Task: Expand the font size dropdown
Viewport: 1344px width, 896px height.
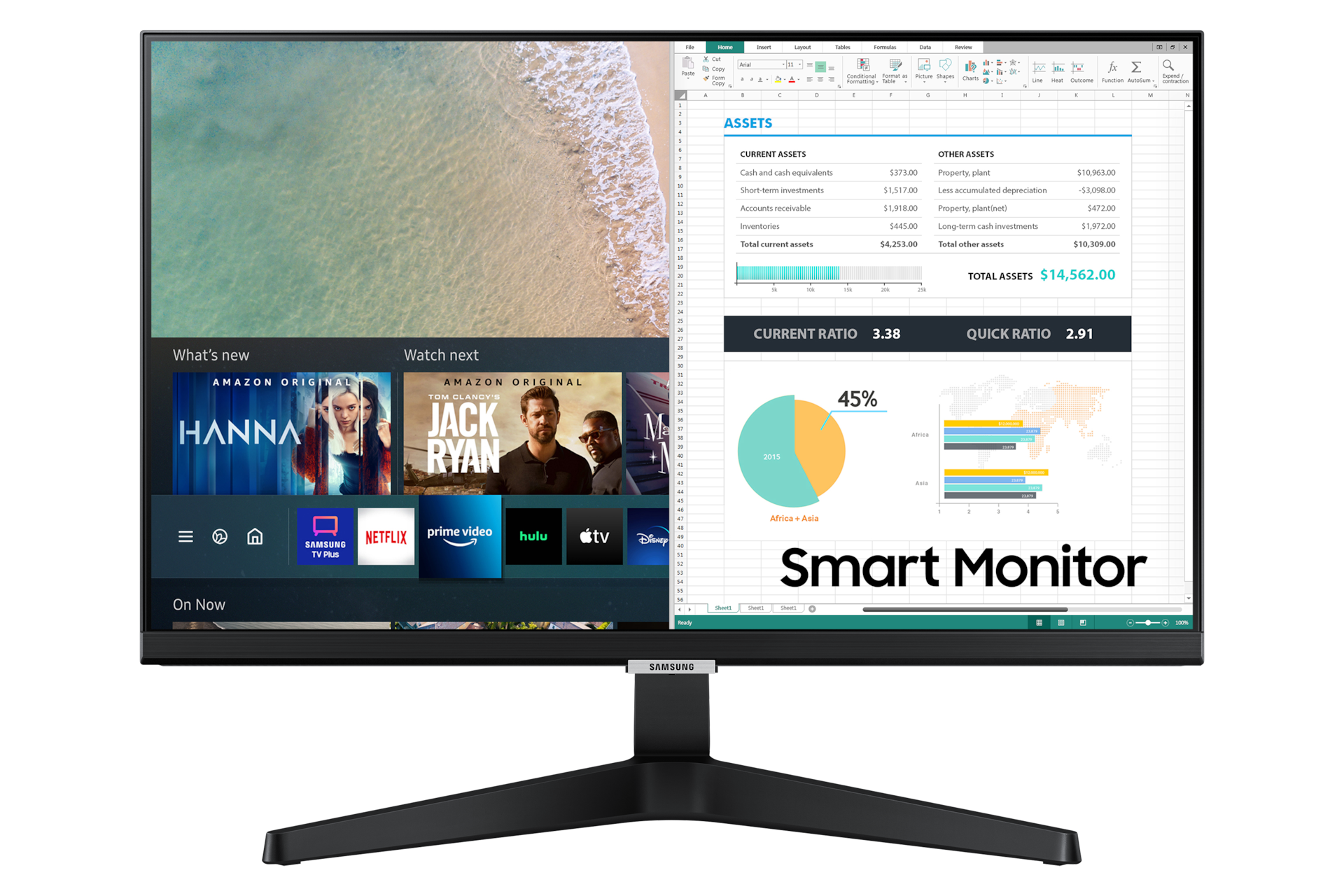Action: pos(796,65)
